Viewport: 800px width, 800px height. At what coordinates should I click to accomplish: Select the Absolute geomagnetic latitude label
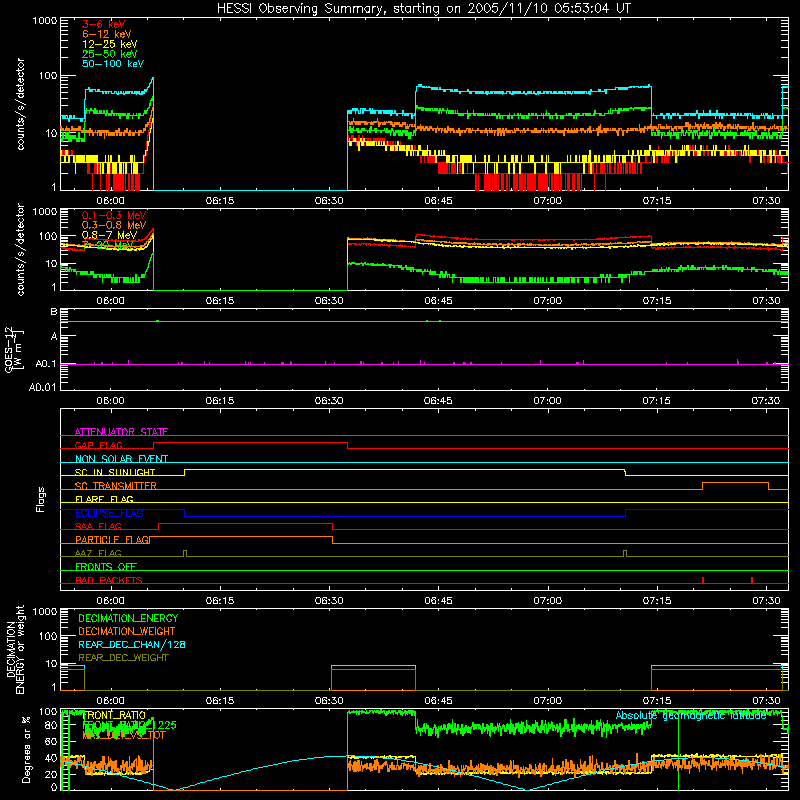(x=691, y=716)
